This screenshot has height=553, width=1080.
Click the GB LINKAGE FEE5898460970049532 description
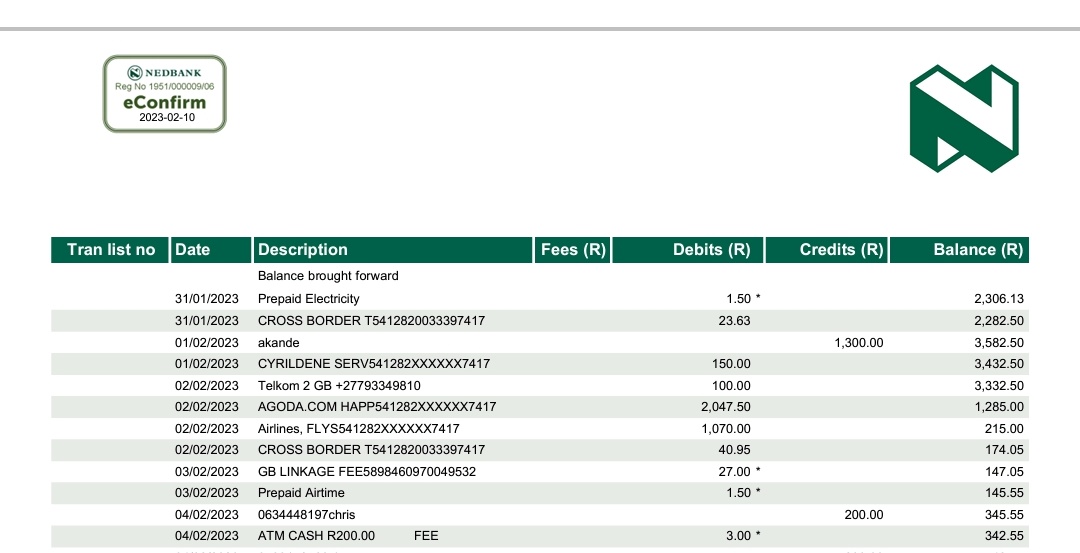(366, 472)
